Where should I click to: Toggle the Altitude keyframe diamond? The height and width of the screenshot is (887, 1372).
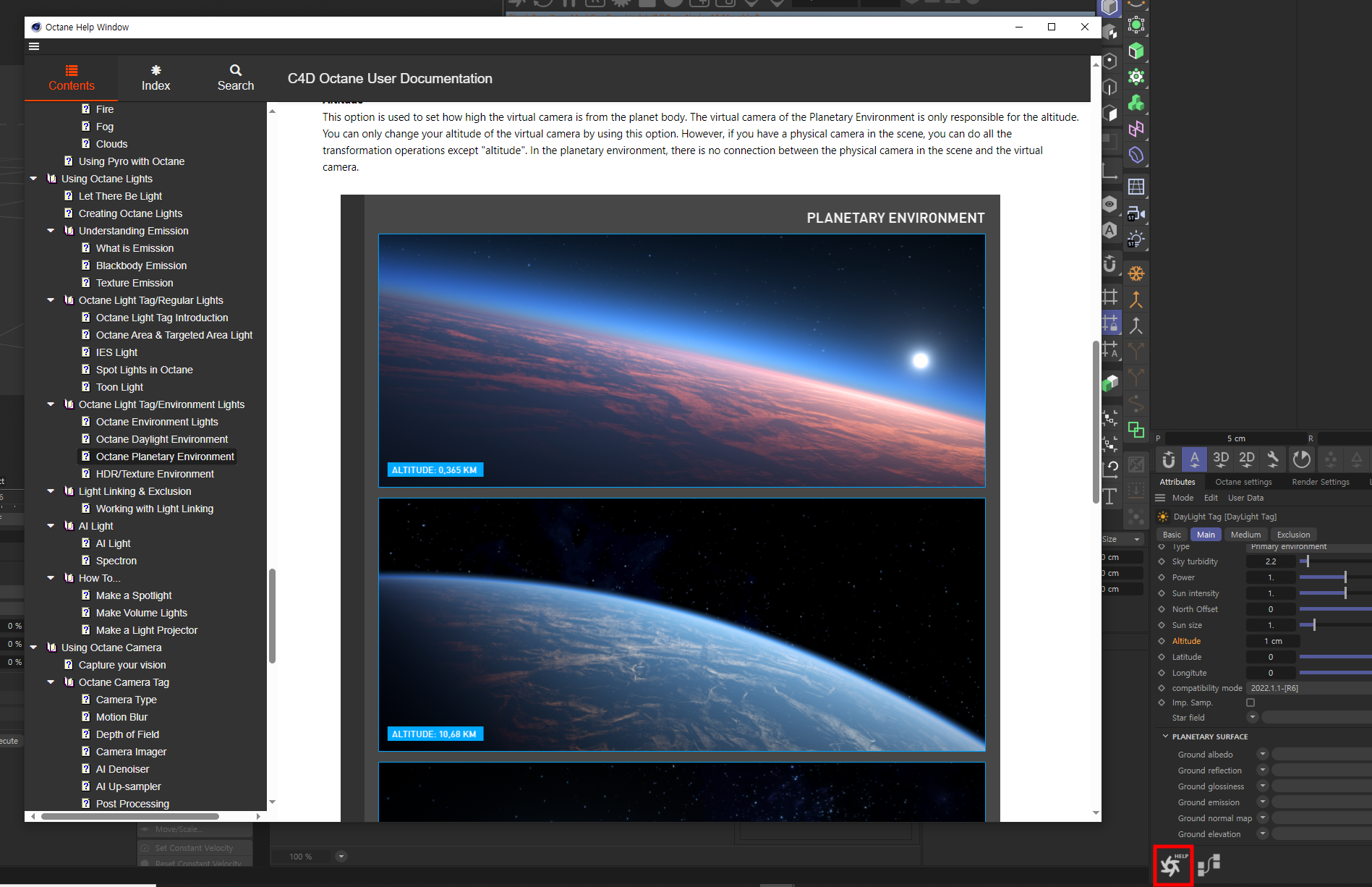[1162, 641]
